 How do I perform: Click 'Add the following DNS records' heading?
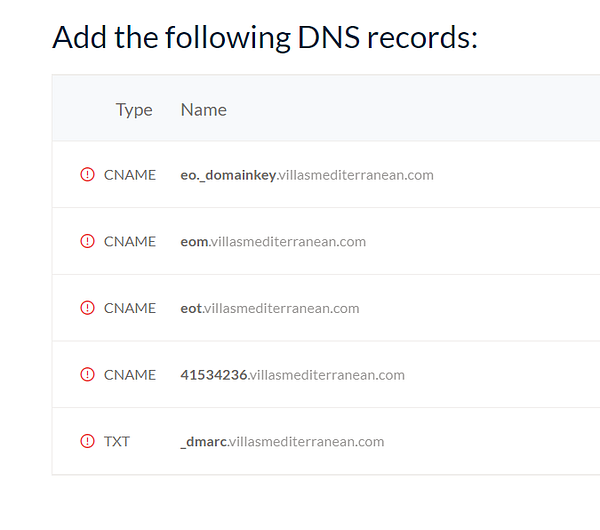[265, 38]
